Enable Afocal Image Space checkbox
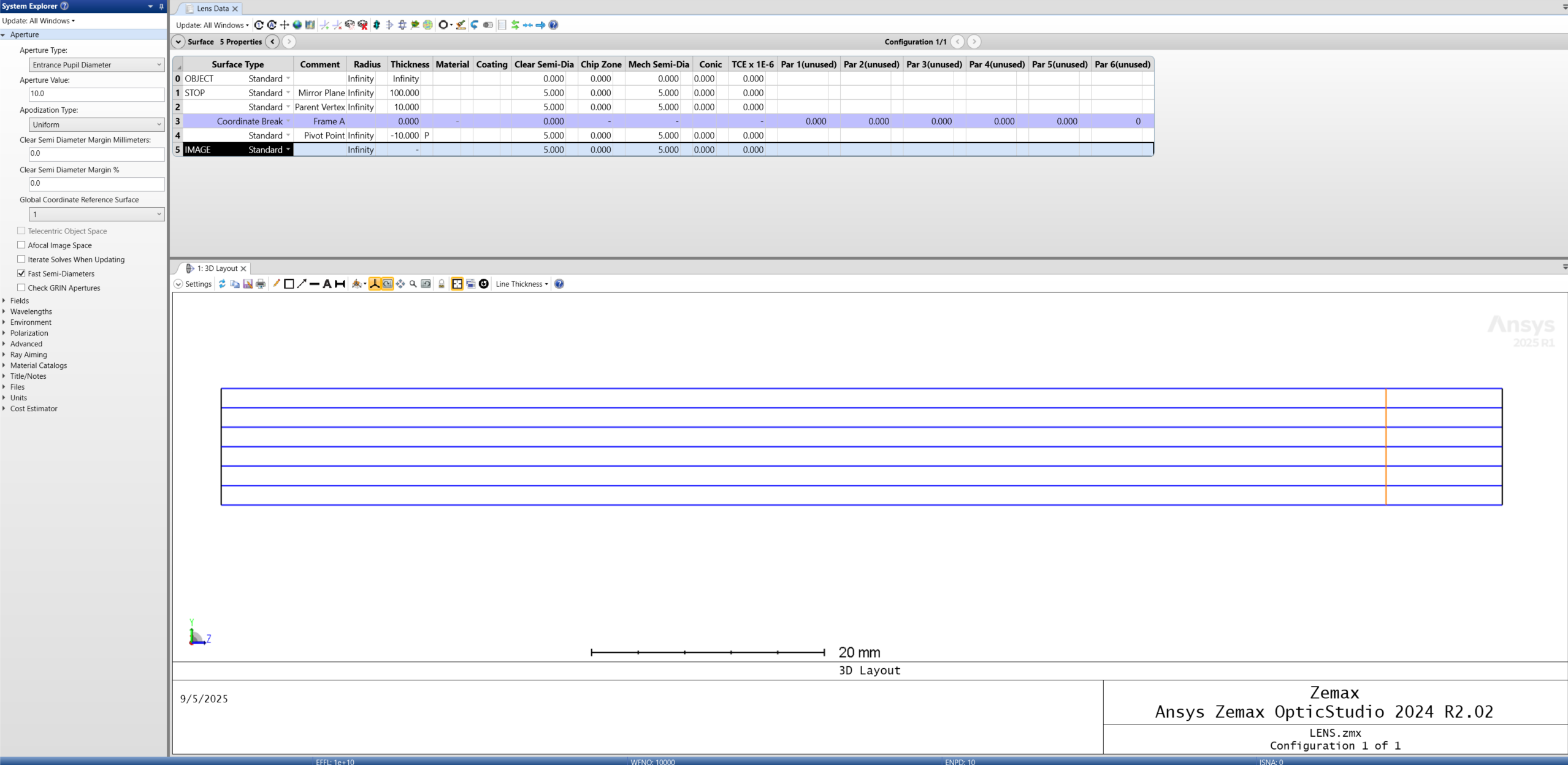Image resolution: width=1568 pixels, height=765 pixels. coord(21,245)
